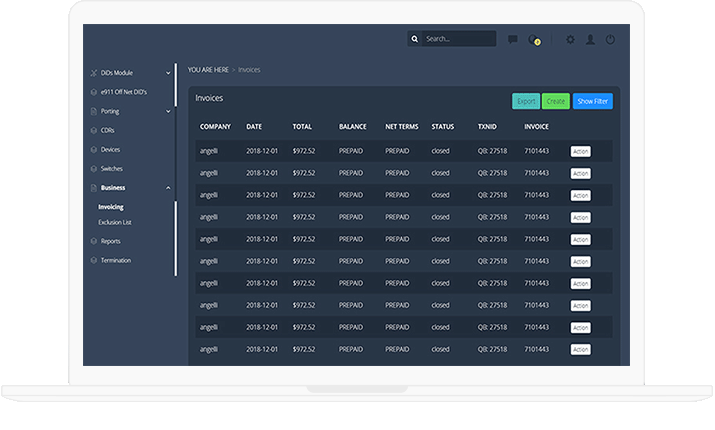The image size is (715, 430).
Task: Focus the Search input field
Action: pyautogui.click(x=457, y=39)
